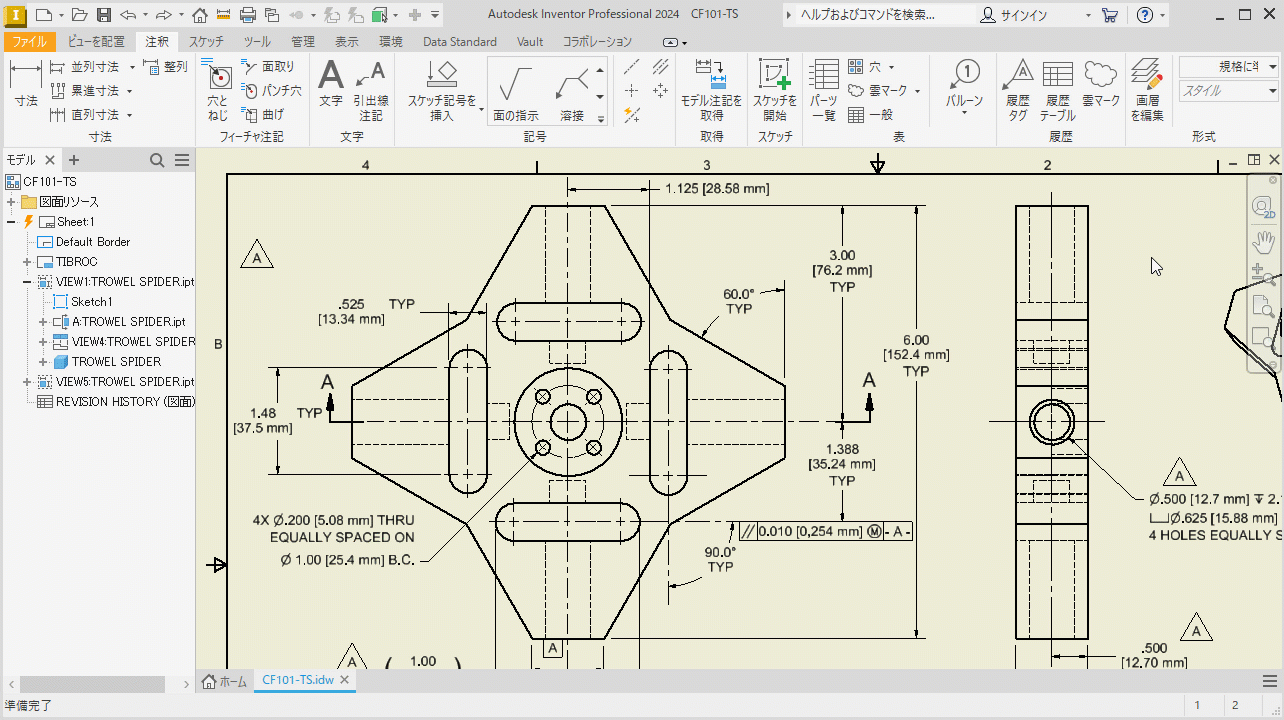Expand the VIEW5:TROWEL SPIDER.ipt node

click(x=27, y=382)
